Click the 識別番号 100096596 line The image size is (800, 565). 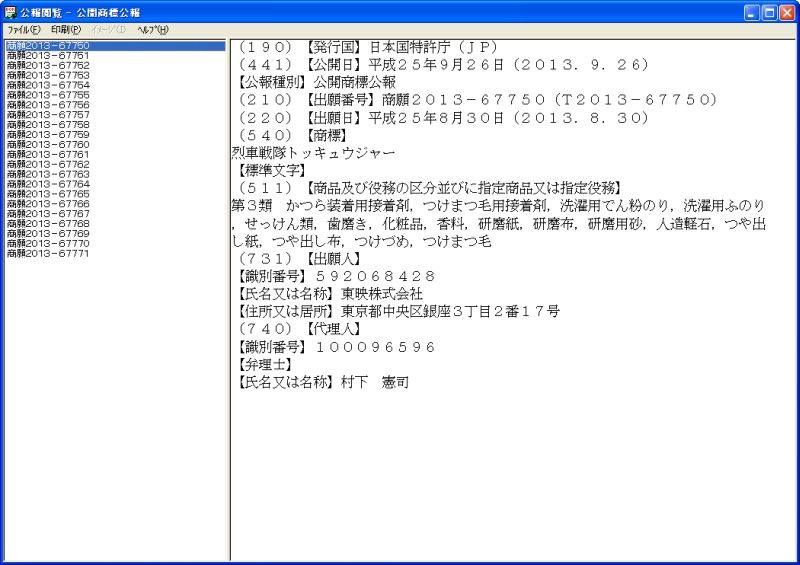pos(337,347)
